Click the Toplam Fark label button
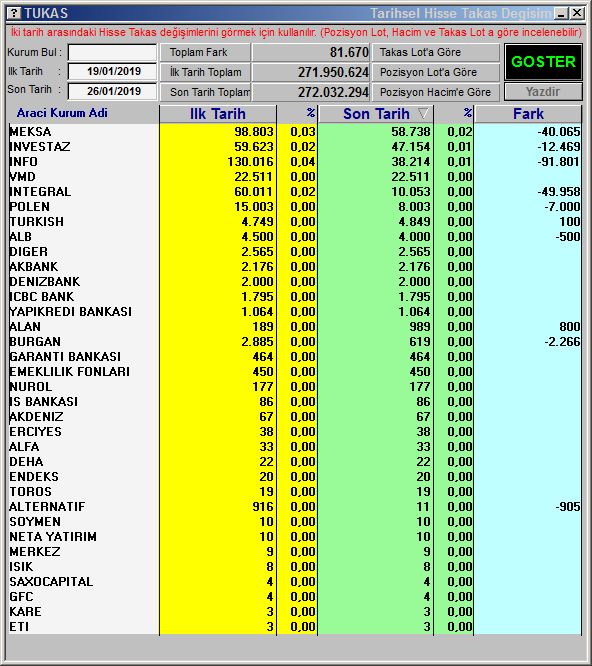The image size is (592, 666). 205,52
